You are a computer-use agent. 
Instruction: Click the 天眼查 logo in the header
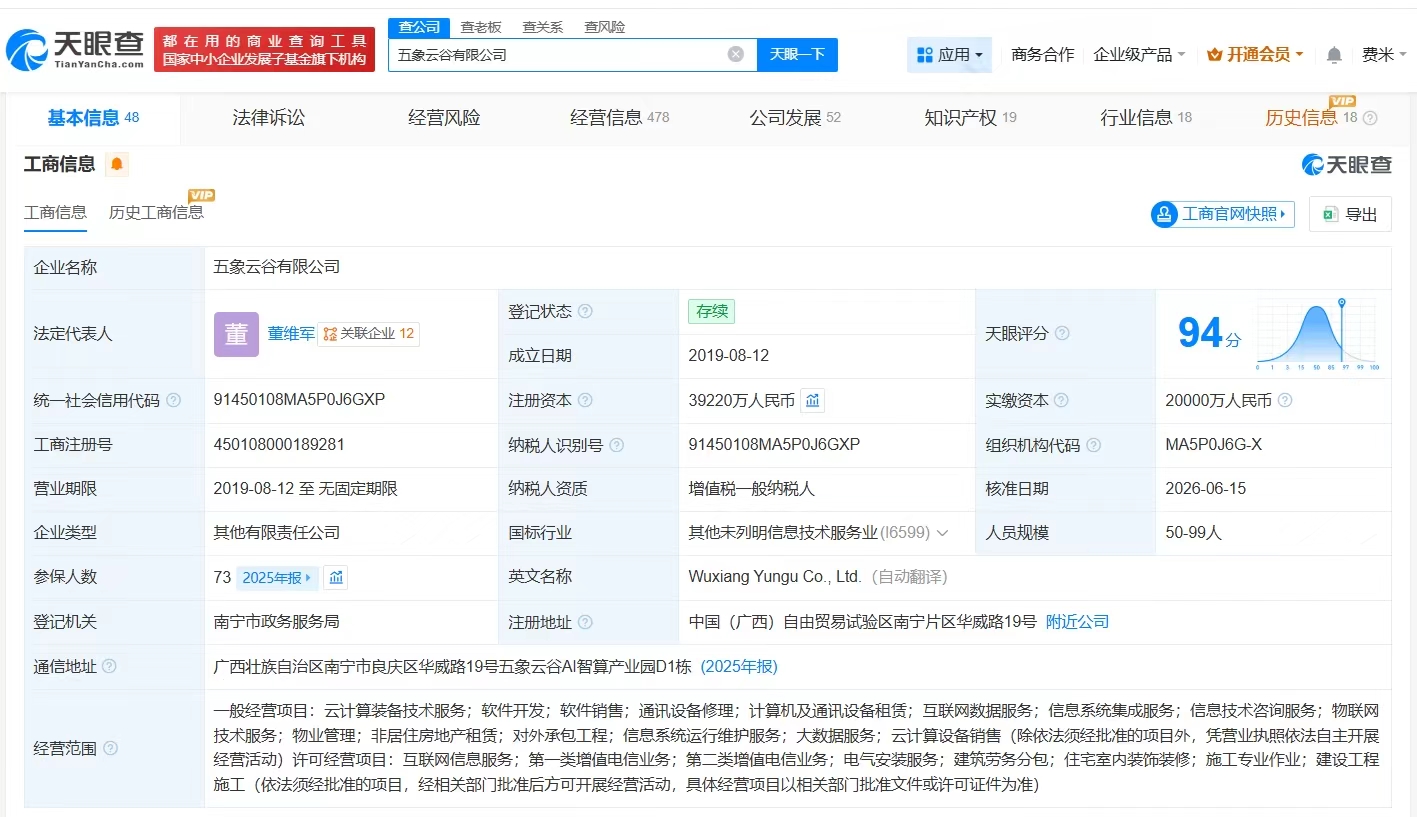click(74, 50)
